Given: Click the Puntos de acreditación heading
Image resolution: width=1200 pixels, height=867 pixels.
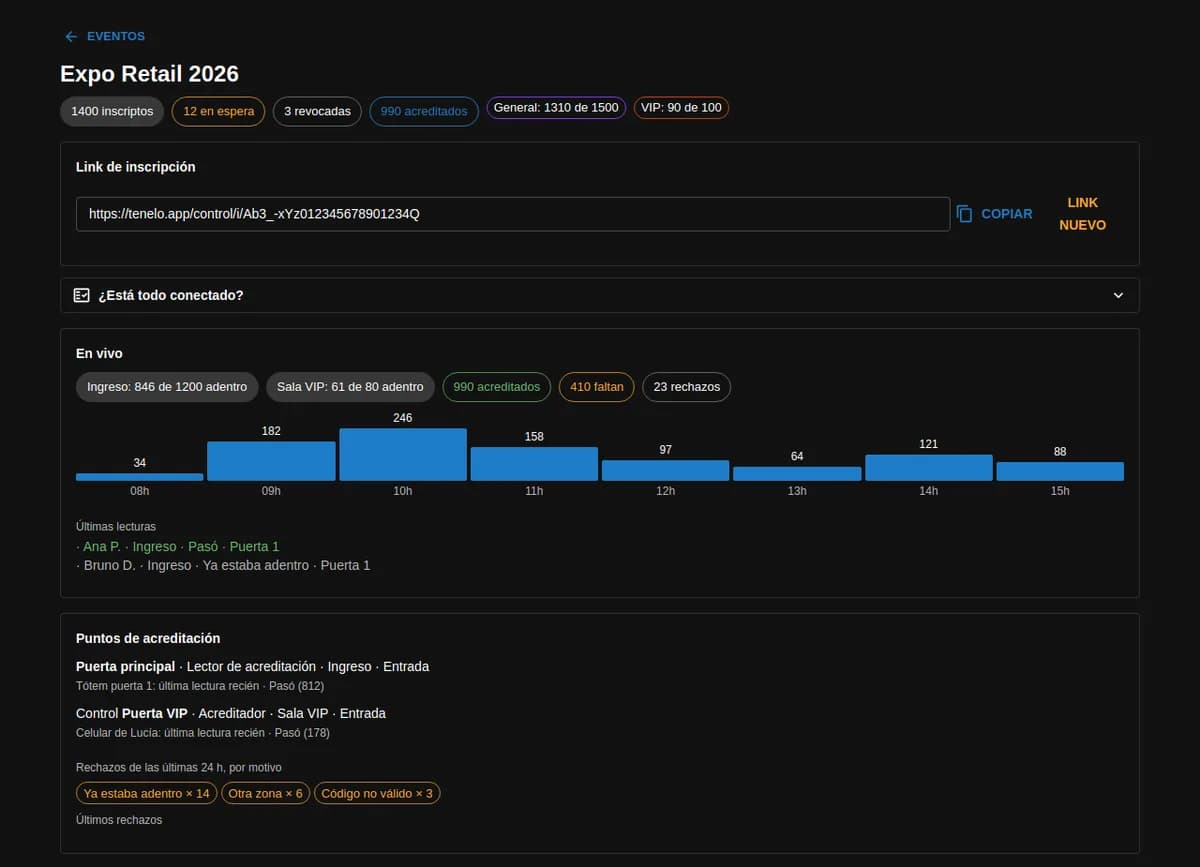Looking at the screenshot, I should coord(148,639).
